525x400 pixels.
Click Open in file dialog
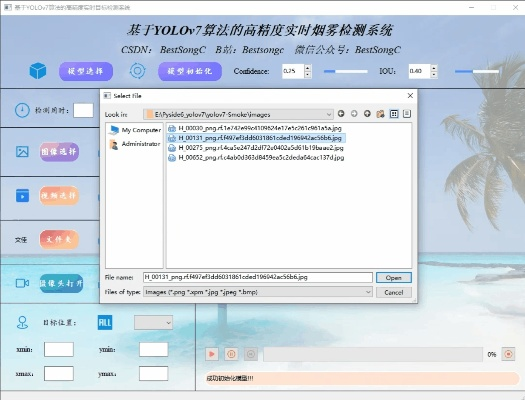click(394, 277)
